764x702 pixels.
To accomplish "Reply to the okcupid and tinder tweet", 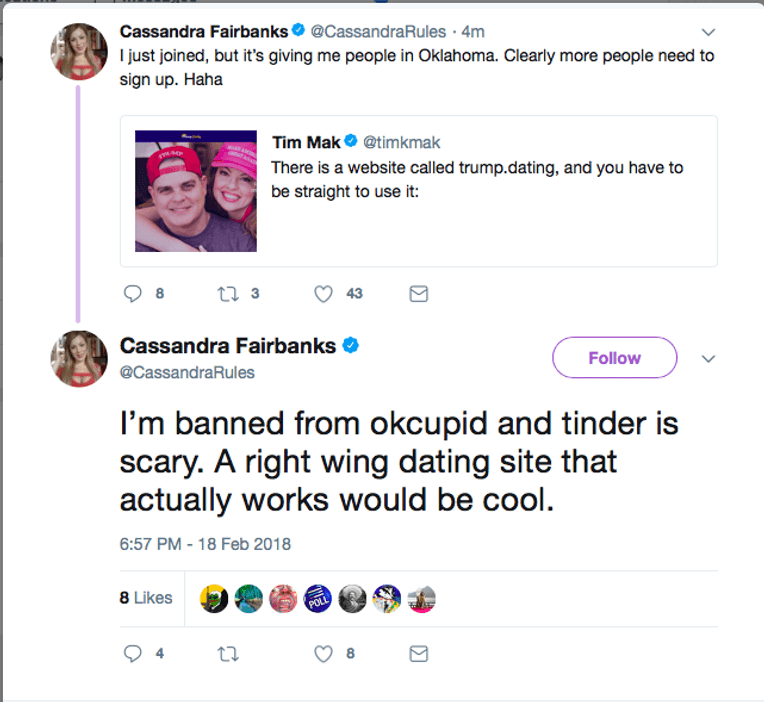I will click(133, 654).
